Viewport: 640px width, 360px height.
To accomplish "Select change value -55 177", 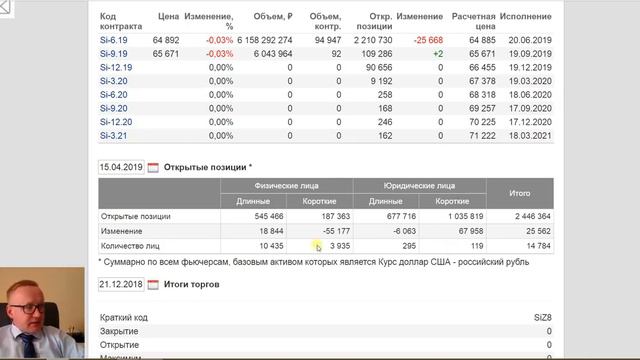I will [x=336, y=231].
